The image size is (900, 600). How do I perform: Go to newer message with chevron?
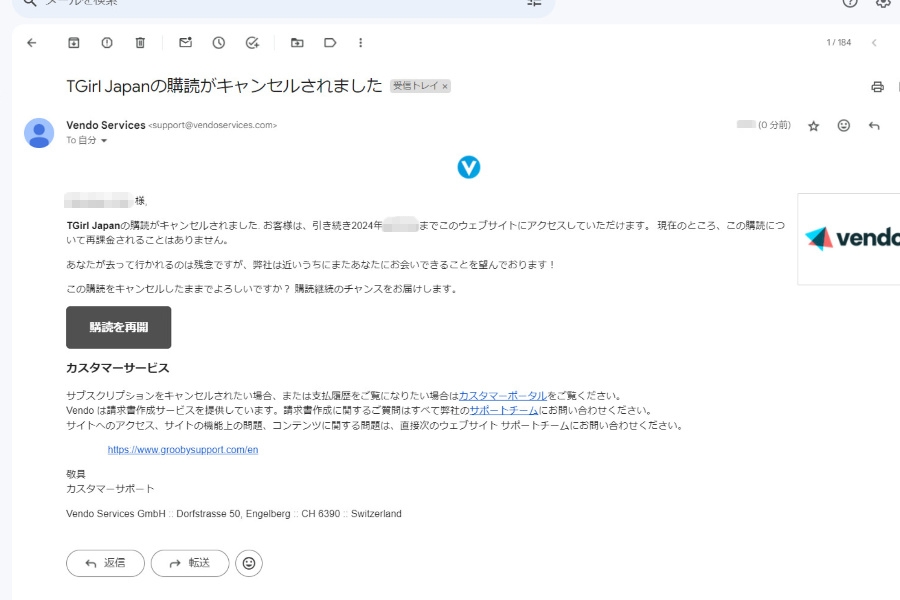pyautogui.click(x=874, y=42)
